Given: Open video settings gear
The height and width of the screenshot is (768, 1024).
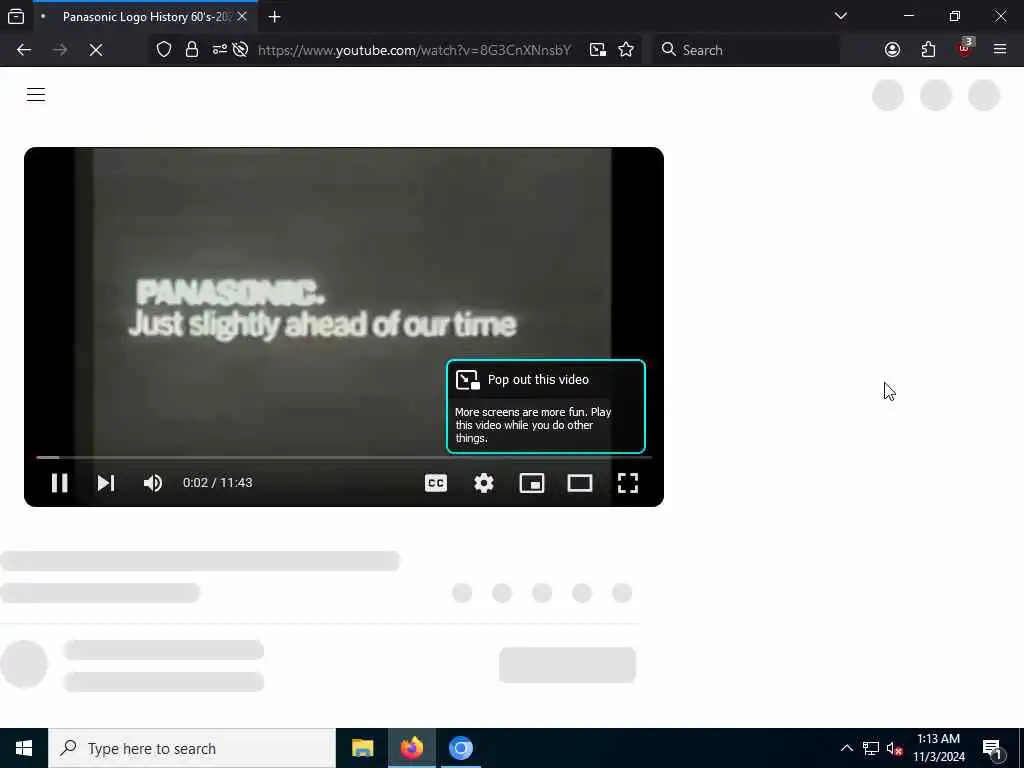Looking at the screenshot, I should [x=484, y=483].
